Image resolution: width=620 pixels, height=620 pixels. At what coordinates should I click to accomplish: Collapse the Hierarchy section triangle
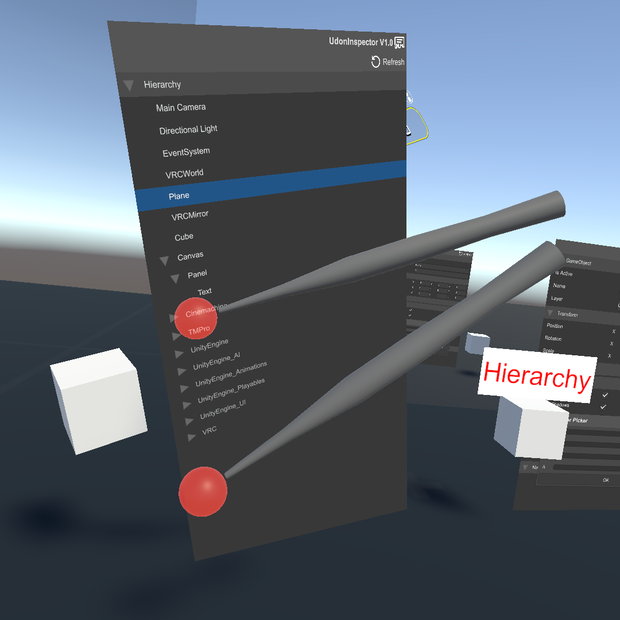click(x=129, y=85)
